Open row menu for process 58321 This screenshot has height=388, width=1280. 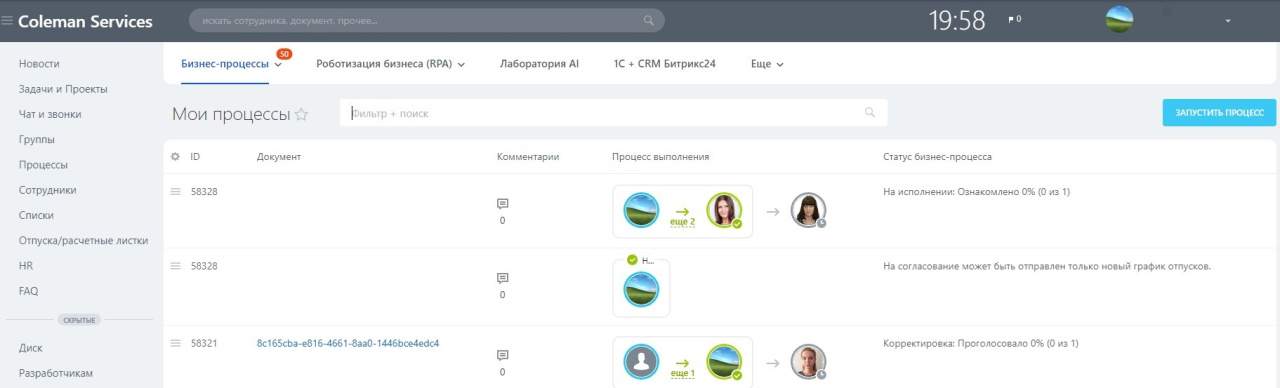[175, 343]
